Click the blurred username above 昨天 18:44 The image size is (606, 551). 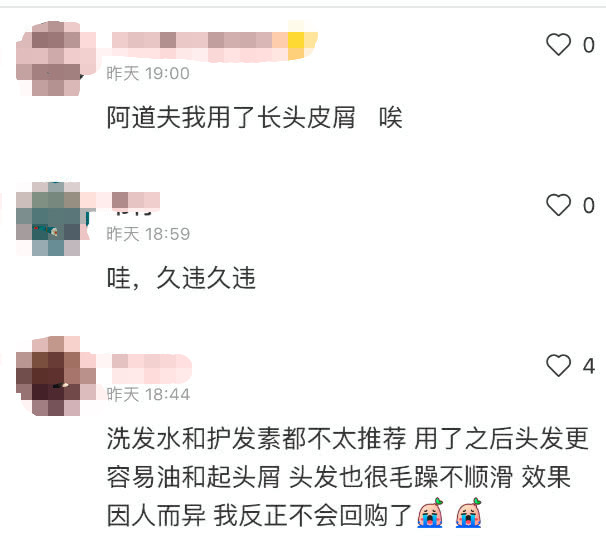152,367
